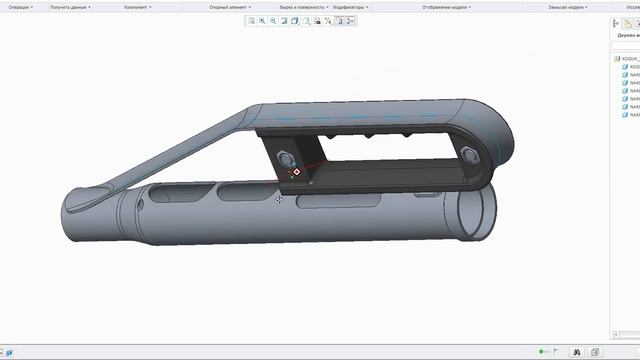The height and width of the screenshot is (360, 640).
Task: Open the Вырез и поверхность group dropdown
Action: (x=304, y=7)
